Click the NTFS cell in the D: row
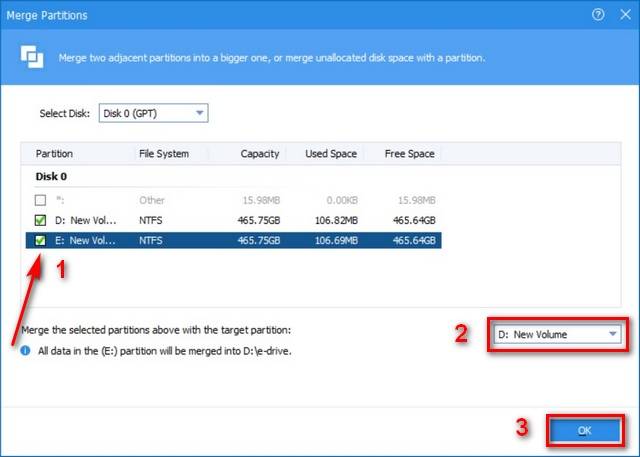Viewport: 640px width, 457px height. tap(153, 220)
